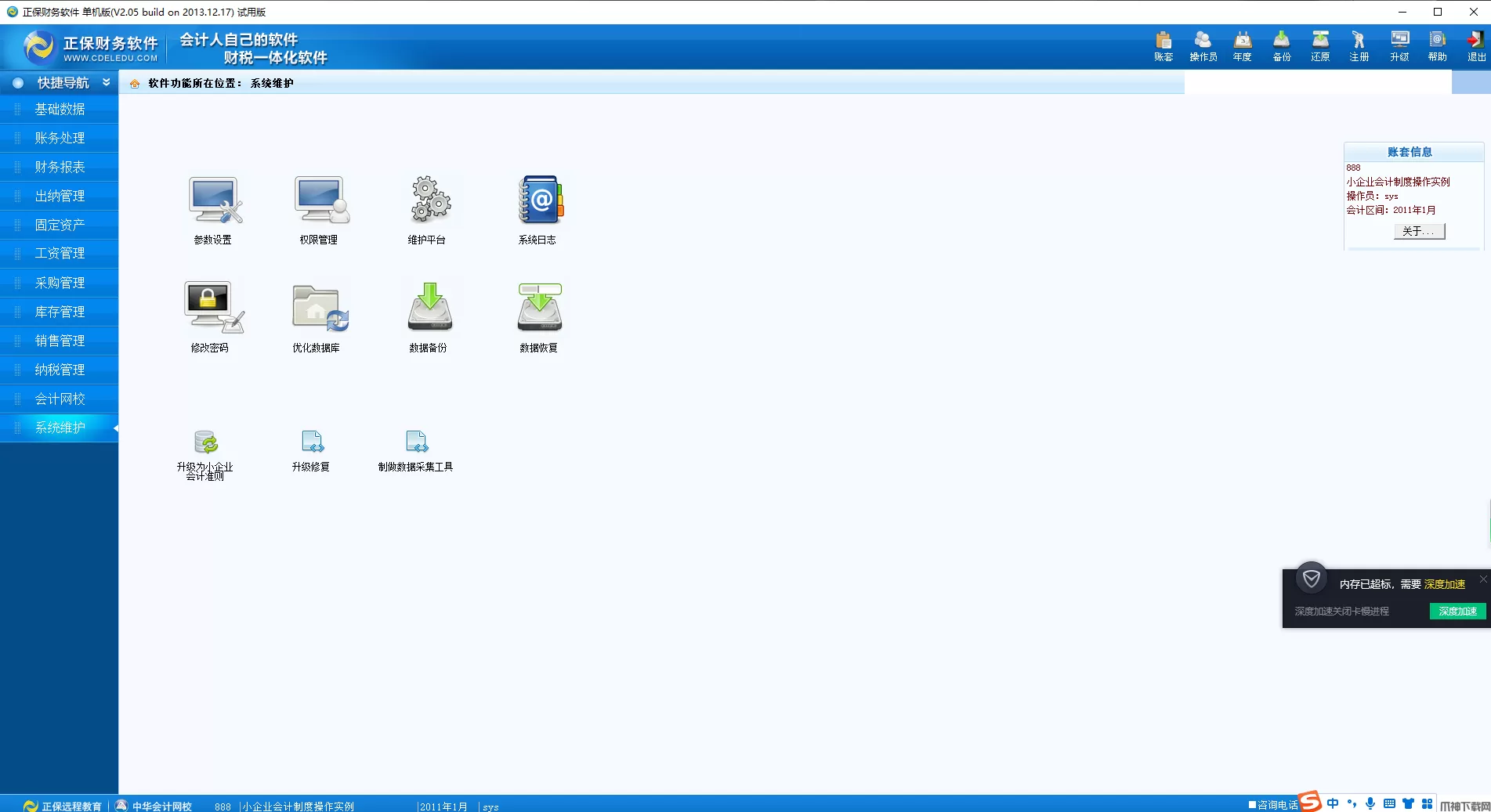Open 账套 from the top toolbar
The height and width of the screenshot is (812, 1491).
tap(1163, 45)
